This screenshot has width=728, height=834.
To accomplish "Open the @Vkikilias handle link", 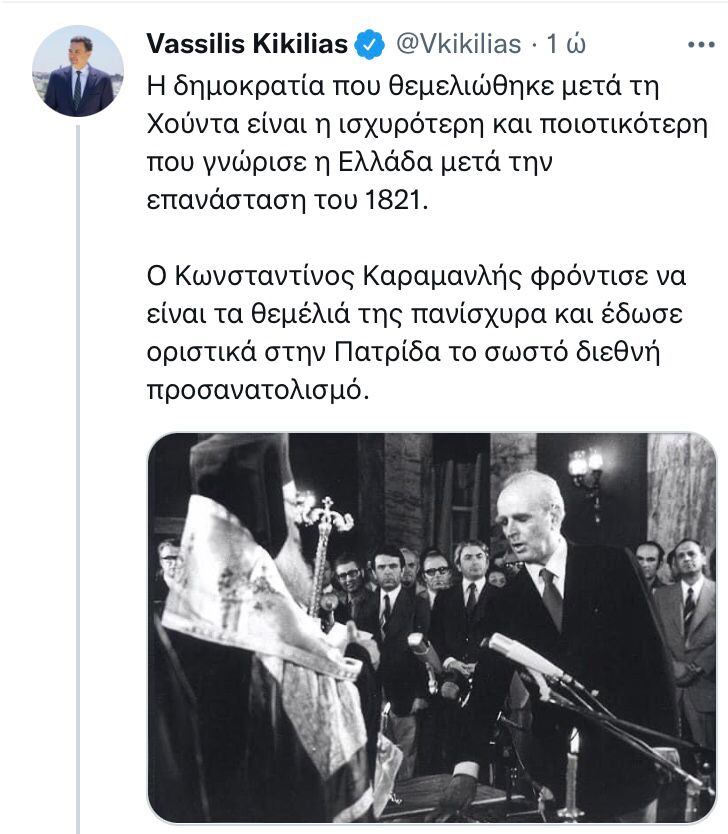I will [458, 44].
